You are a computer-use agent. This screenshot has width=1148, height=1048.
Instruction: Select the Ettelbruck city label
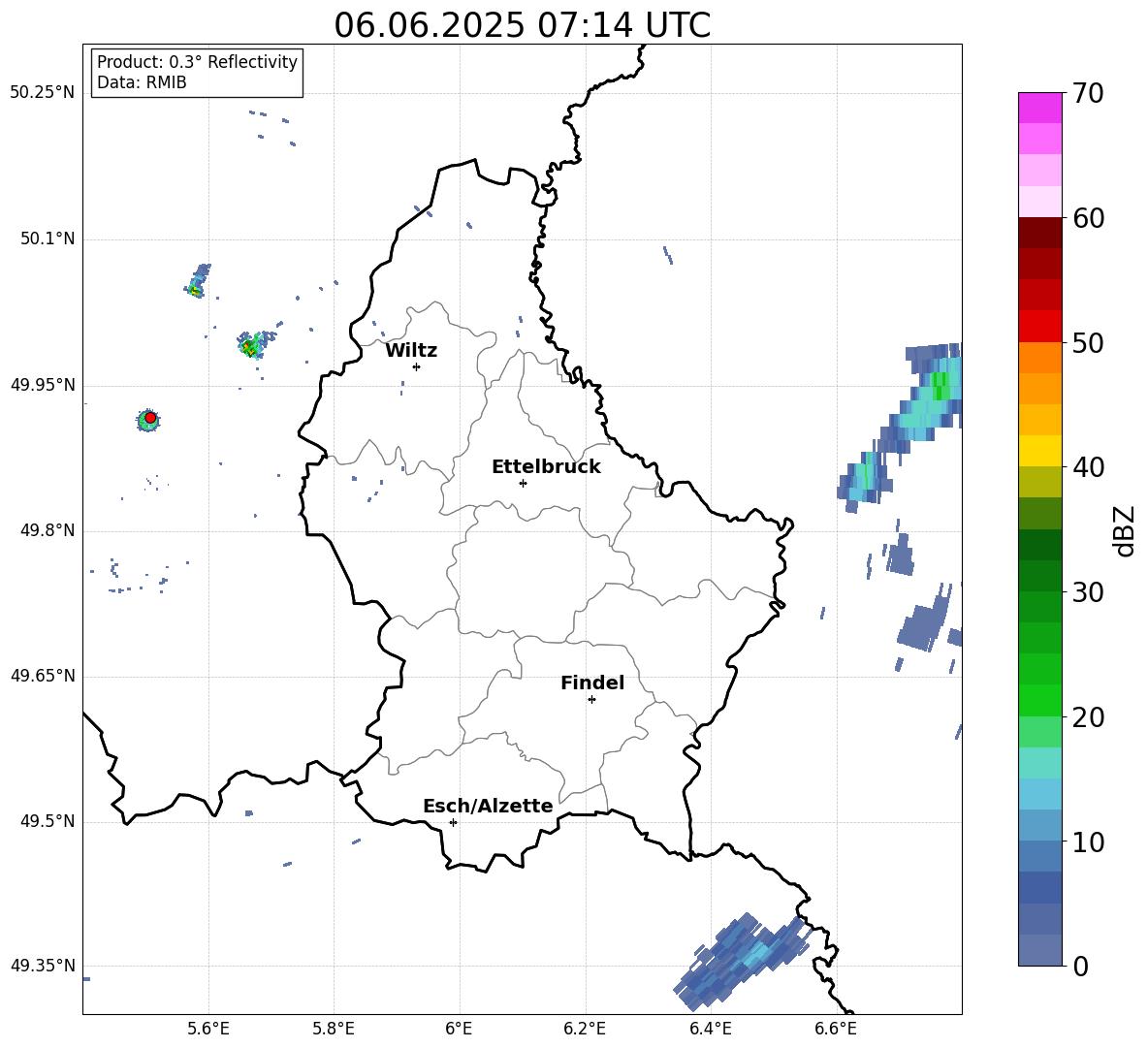click(546, 467)
